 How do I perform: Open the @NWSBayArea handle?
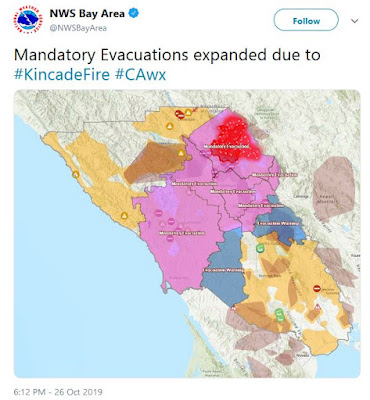pyautogui.click(x=78, y=28)
